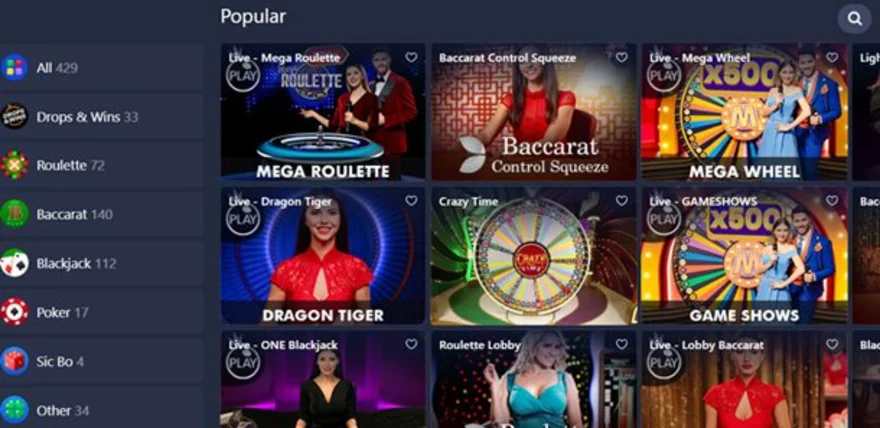Image resolution: width=880 pixels, height=428 pixels.
Task: Toggle heart on Baccarat Control Squeeze
Action: [x=622, y=57]
